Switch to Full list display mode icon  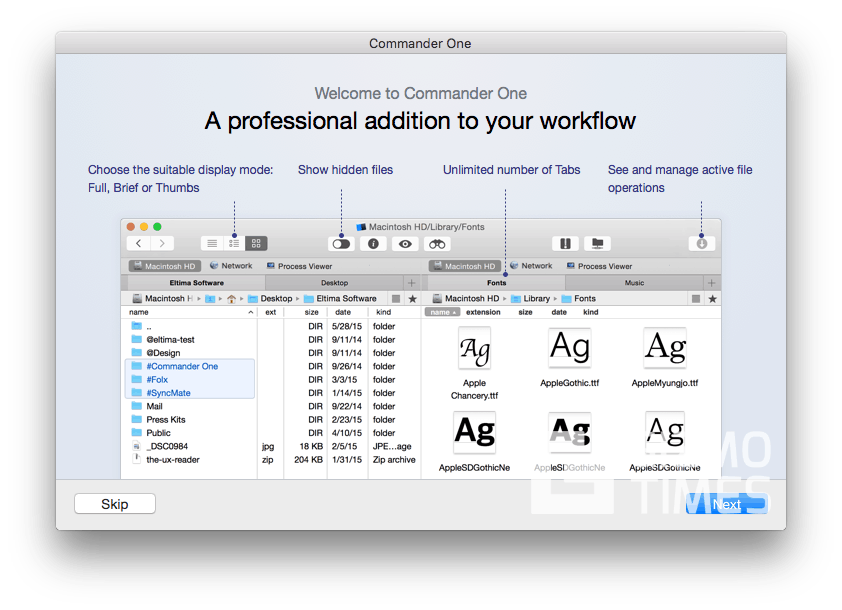click(x=212, y=243)
